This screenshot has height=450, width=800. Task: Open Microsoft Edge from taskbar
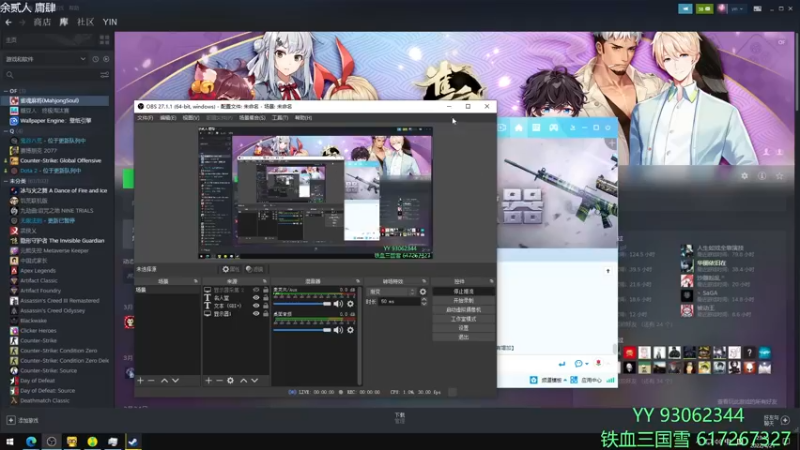[31, 441]
